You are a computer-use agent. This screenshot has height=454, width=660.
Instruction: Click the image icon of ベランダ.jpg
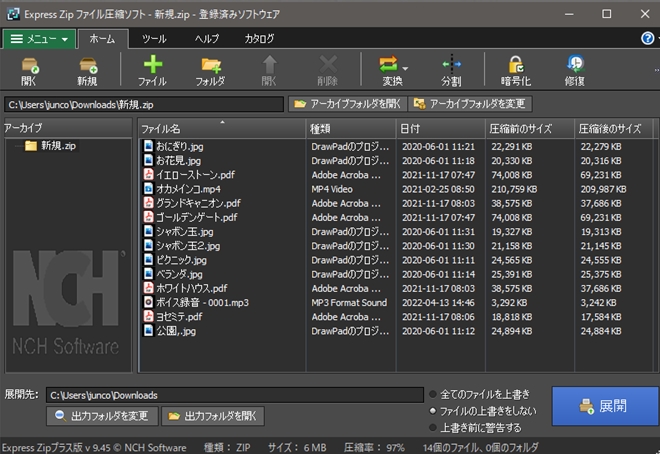148,274
